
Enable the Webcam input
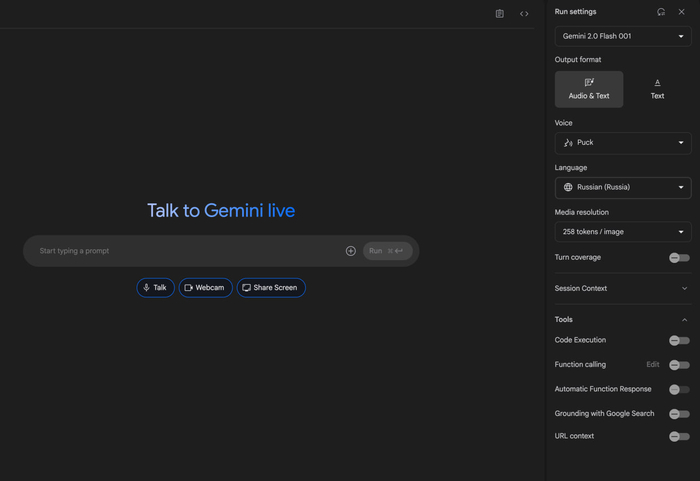tap(205, 288)
